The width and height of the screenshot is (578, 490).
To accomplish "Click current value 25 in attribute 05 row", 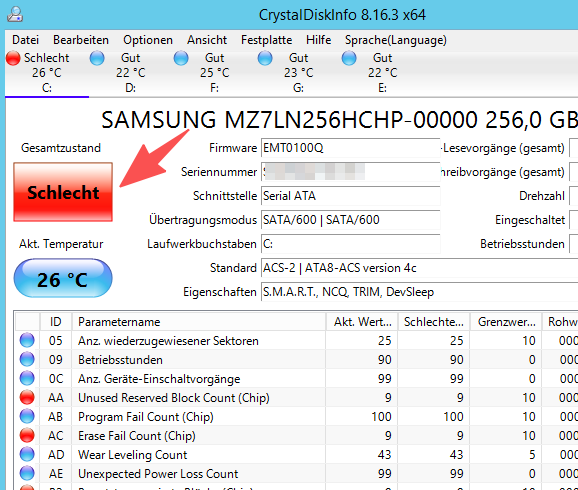I will coord(384,341).
